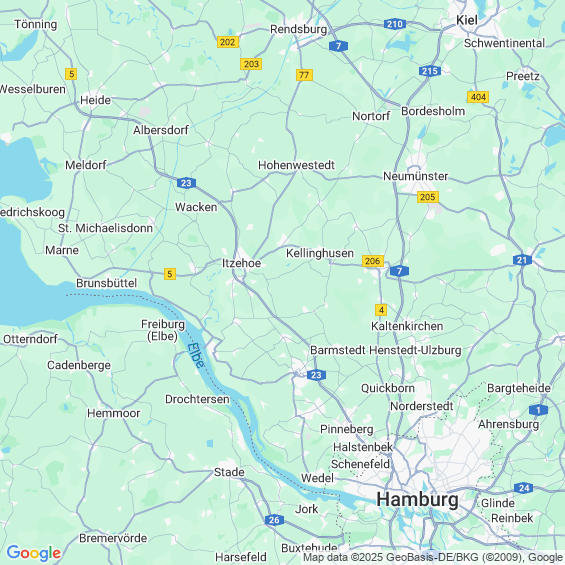Click the map data attribution text
The height and width of the screenshot is (565, 565).
[x=434, y=557]
